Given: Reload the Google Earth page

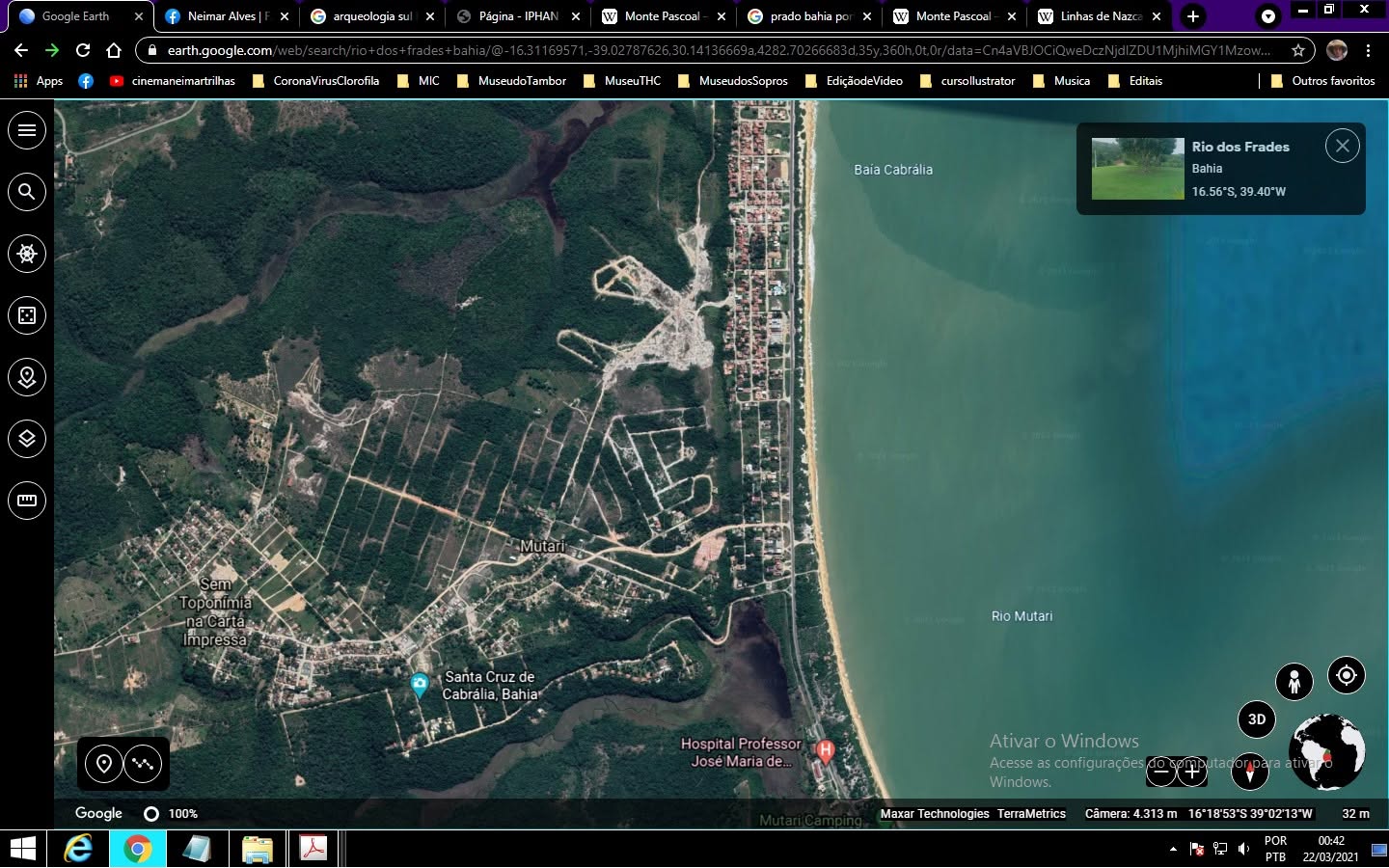Looking at the screenshot, I should pos(83,50).
